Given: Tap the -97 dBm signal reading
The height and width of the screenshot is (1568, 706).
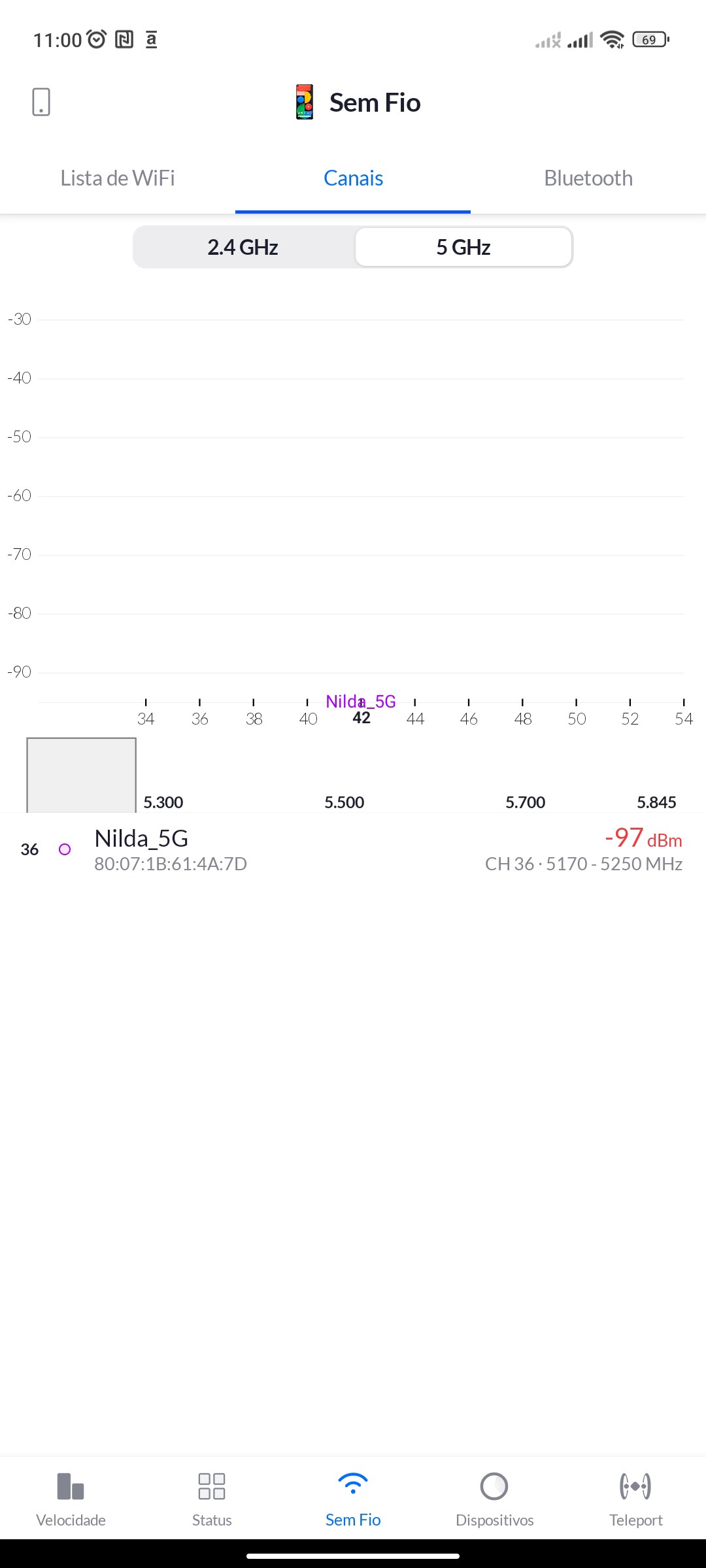Looking at the screenshot, I should pos(643,838).
